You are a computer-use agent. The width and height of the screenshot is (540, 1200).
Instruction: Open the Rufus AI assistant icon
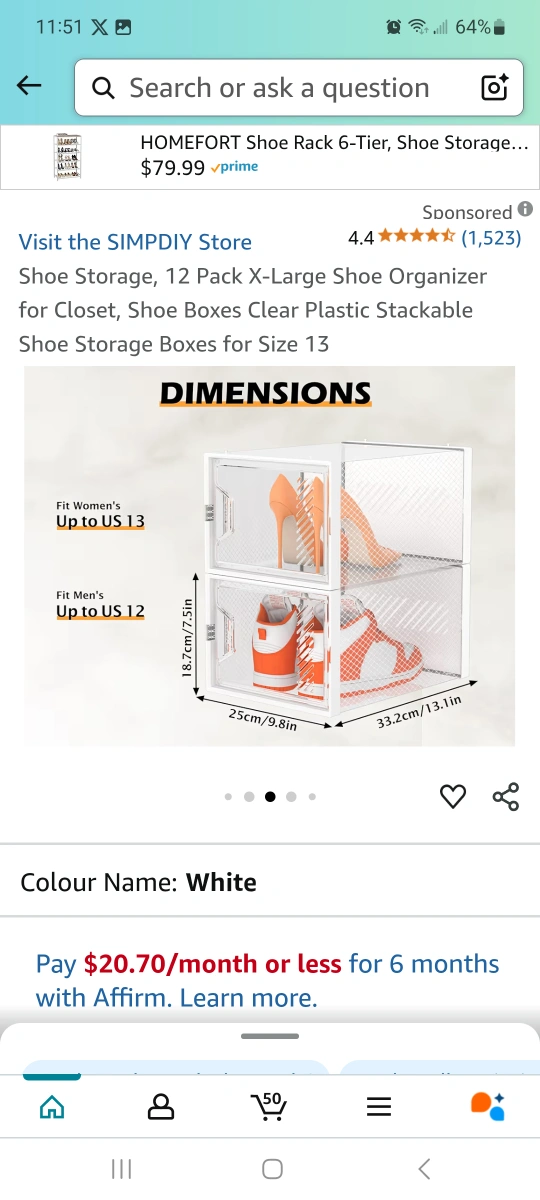coord(488,1106)
